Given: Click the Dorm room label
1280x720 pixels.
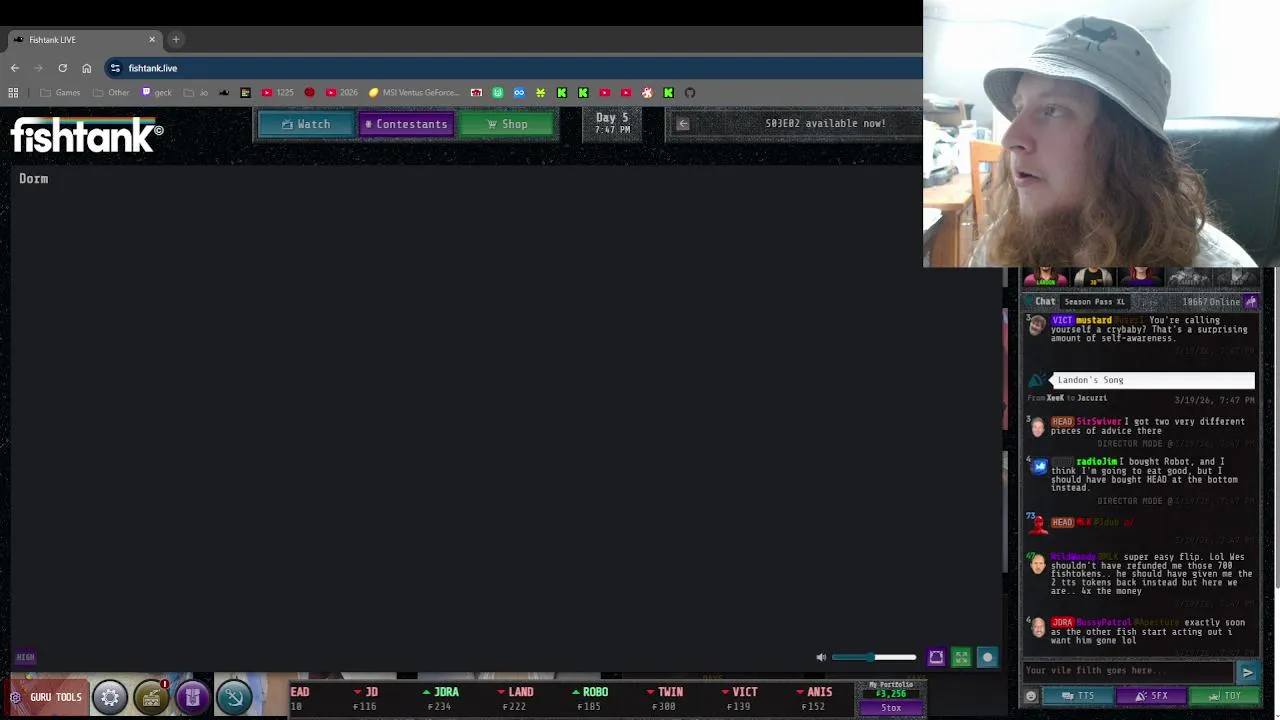Looking at the screenshot, I should [x=33, y=178].
